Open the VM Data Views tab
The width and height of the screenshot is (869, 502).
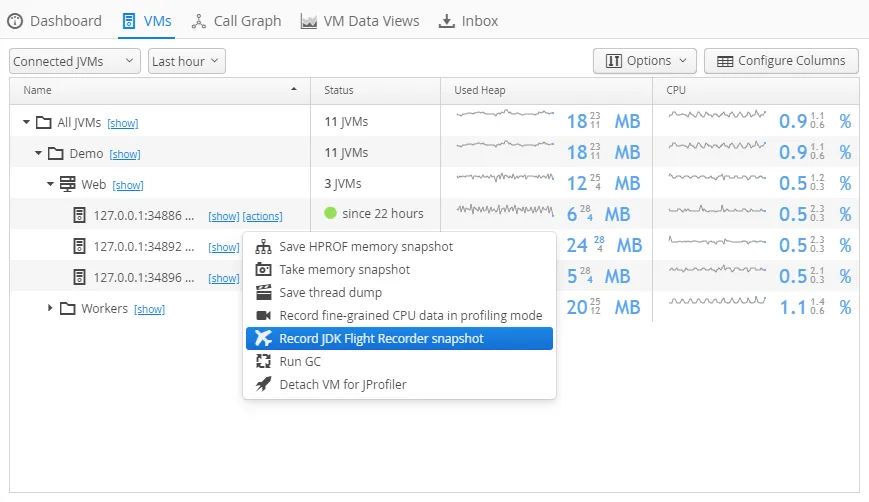[360, 21]
